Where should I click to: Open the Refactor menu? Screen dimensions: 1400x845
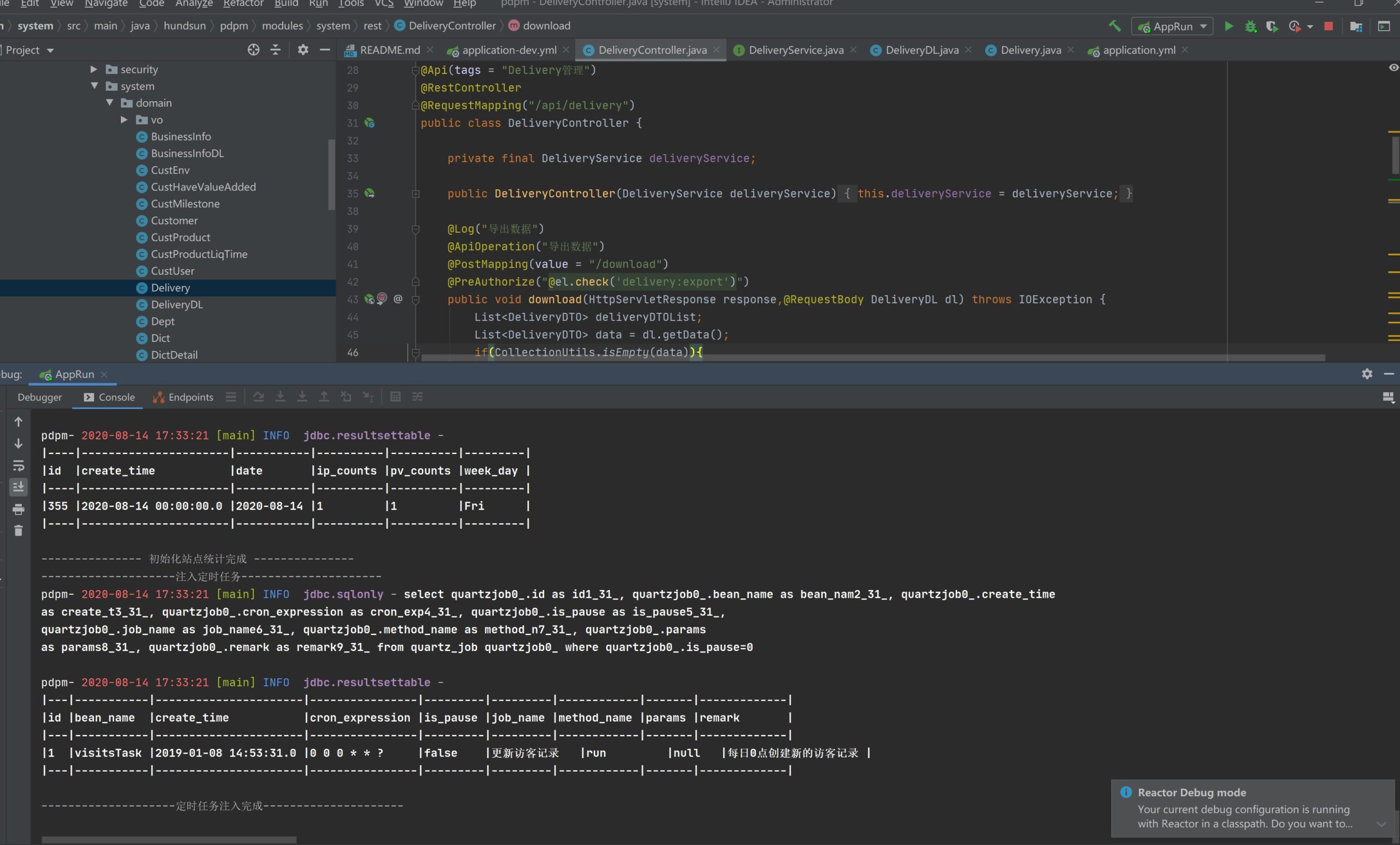click(243, 3)
